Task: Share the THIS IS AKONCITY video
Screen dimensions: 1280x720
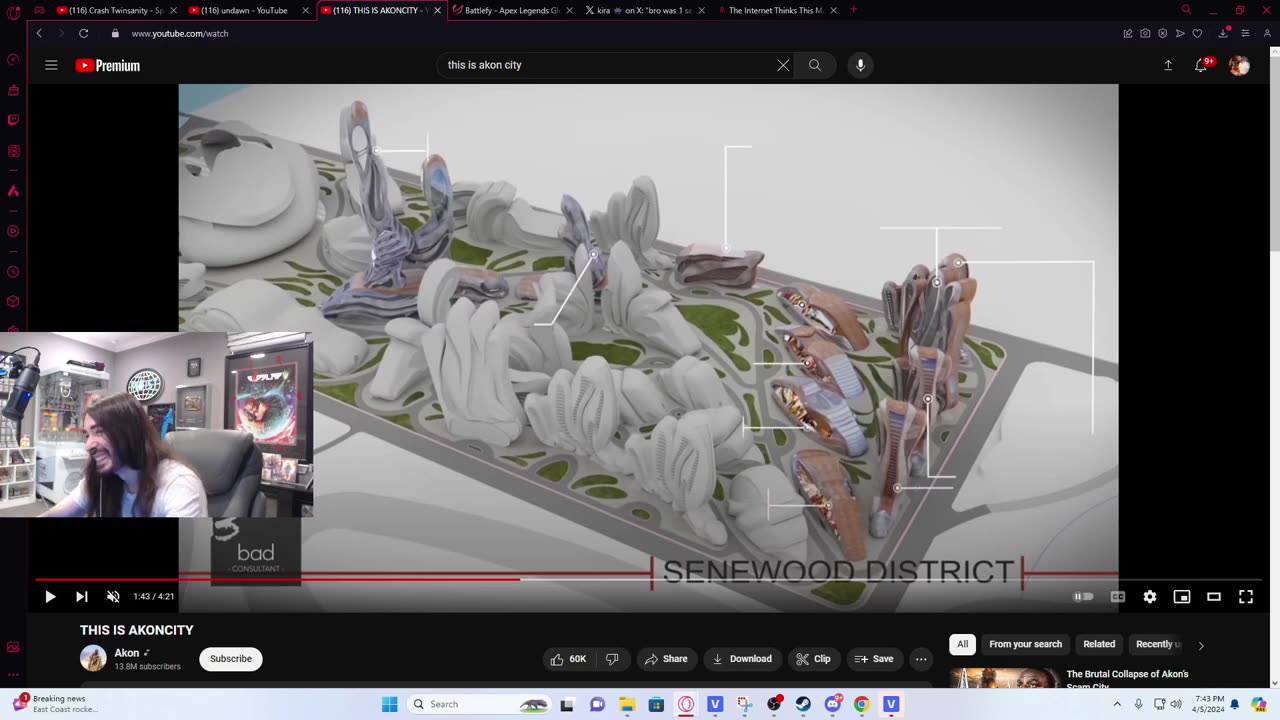Action: click(666, 659)
